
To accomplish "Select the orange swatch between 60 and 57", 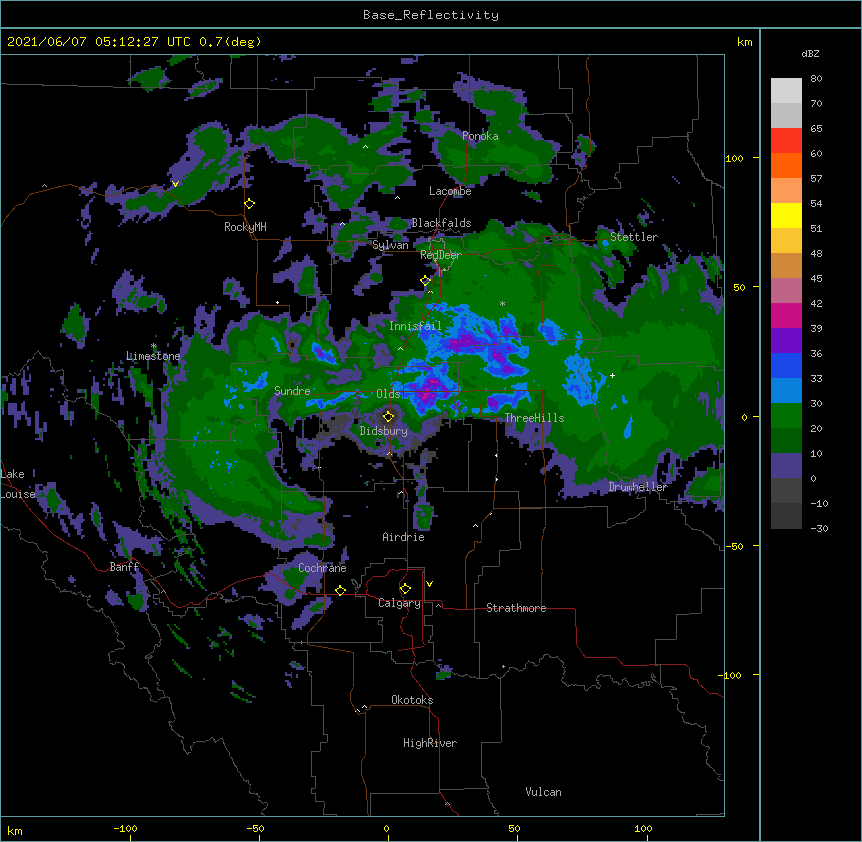I will [786, 165].
